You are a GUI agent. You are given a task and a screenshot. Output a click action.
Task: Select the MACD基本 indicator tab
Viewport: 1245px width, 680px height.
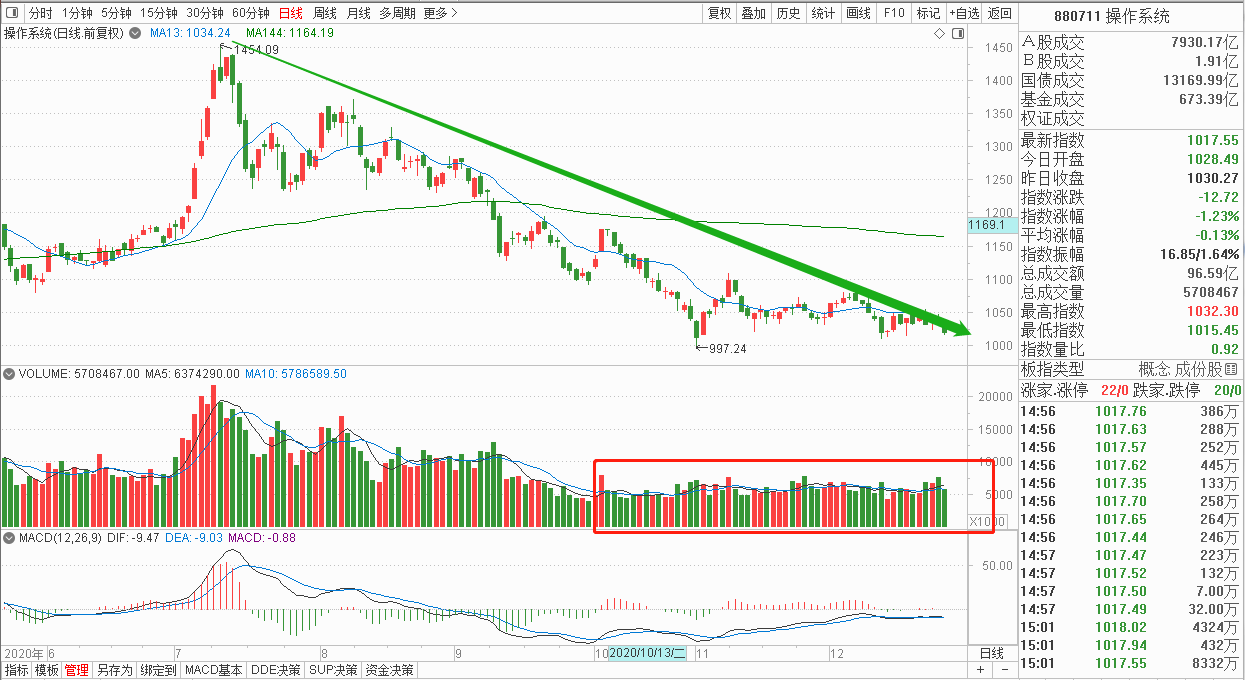(x=214, y=670)
